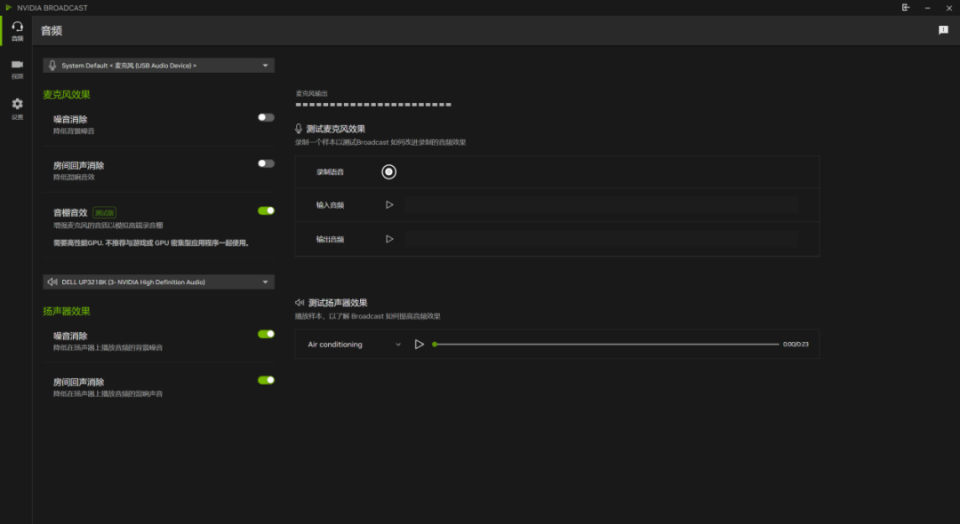Click the 0:00/0:23 time display
Viewport: 960px width, 524px height.
tap(796, 344)
